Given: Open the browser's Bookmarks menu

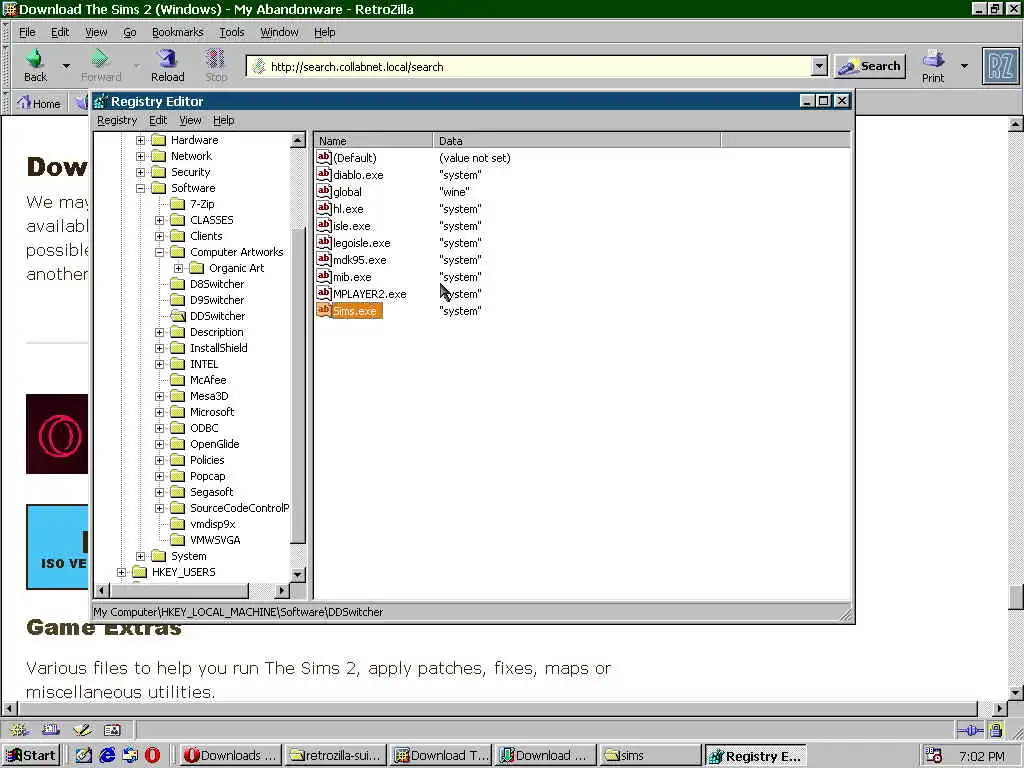Looking at the screenshot, I should click(178, 32).
